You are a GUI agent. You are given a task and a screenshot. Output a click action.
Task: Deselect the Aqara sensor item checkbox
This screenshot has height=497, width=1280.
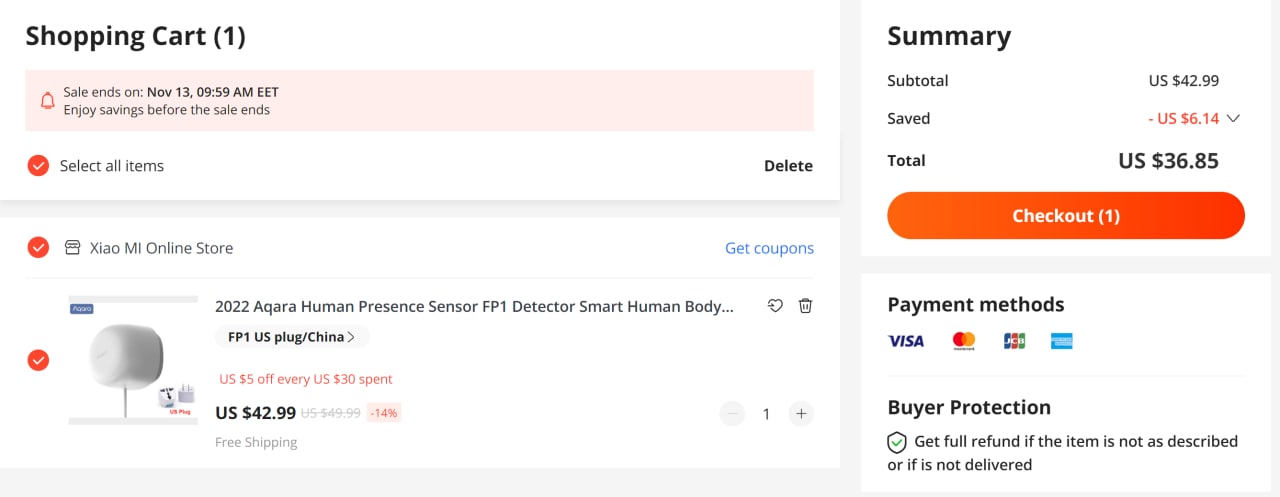(38, 360)
